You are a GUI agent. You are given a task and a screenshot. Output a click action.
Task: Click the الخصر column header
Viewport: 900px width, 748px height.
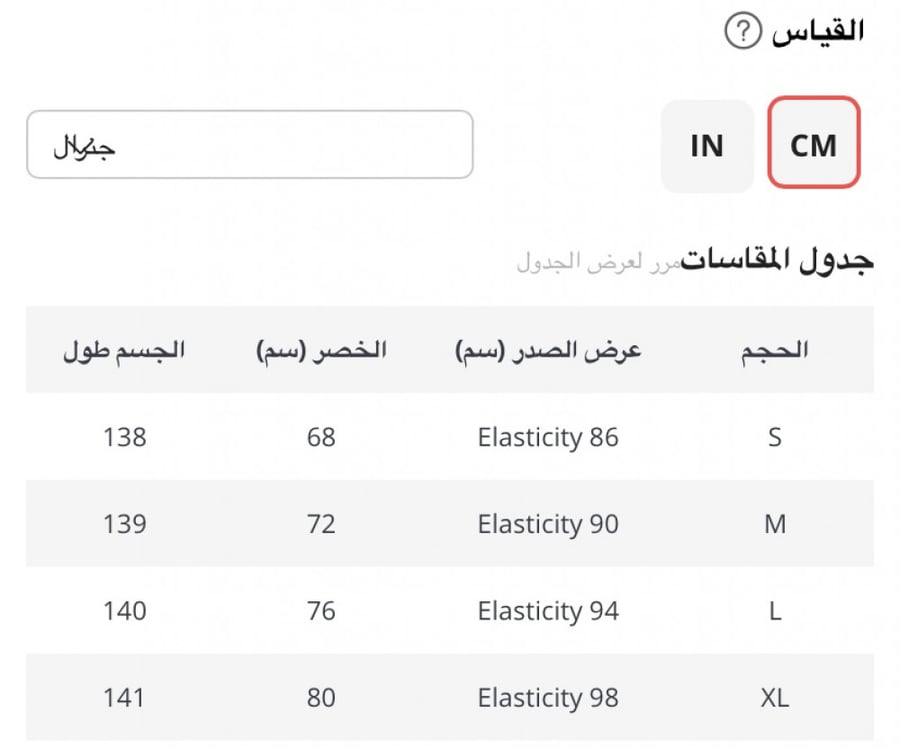(x=321, y=350)
